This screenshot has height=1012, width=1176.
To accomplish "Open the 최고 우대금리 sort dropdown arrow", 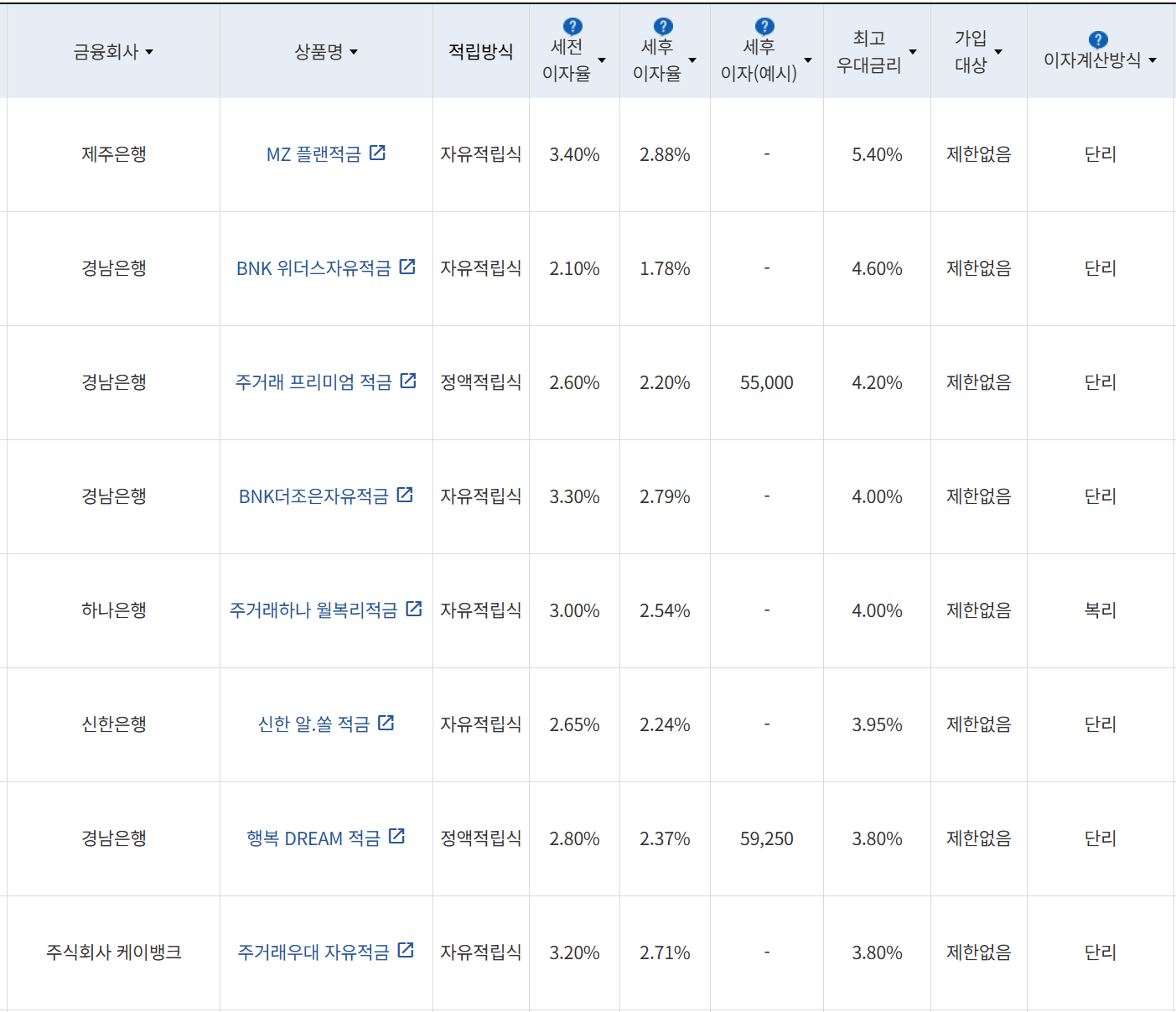I will [x=913, y=53].
